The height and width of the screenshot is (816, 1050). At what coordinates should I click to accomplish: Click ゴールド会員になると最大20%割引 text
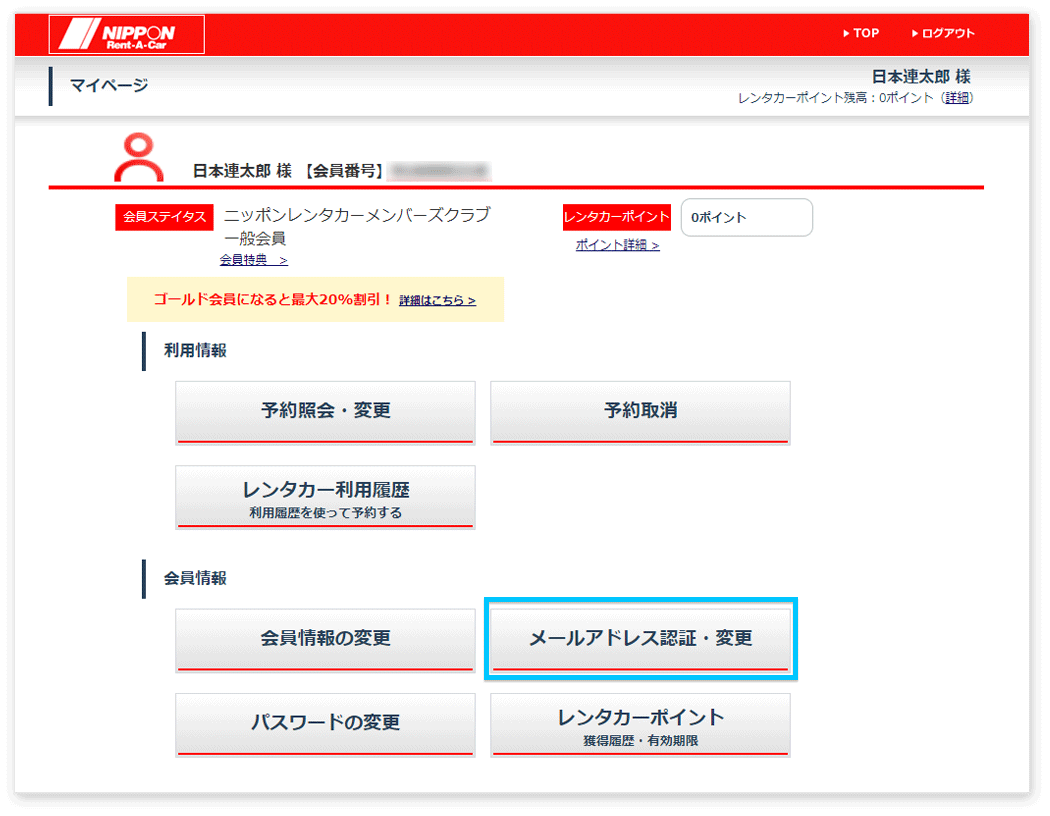tap(273, 299)
